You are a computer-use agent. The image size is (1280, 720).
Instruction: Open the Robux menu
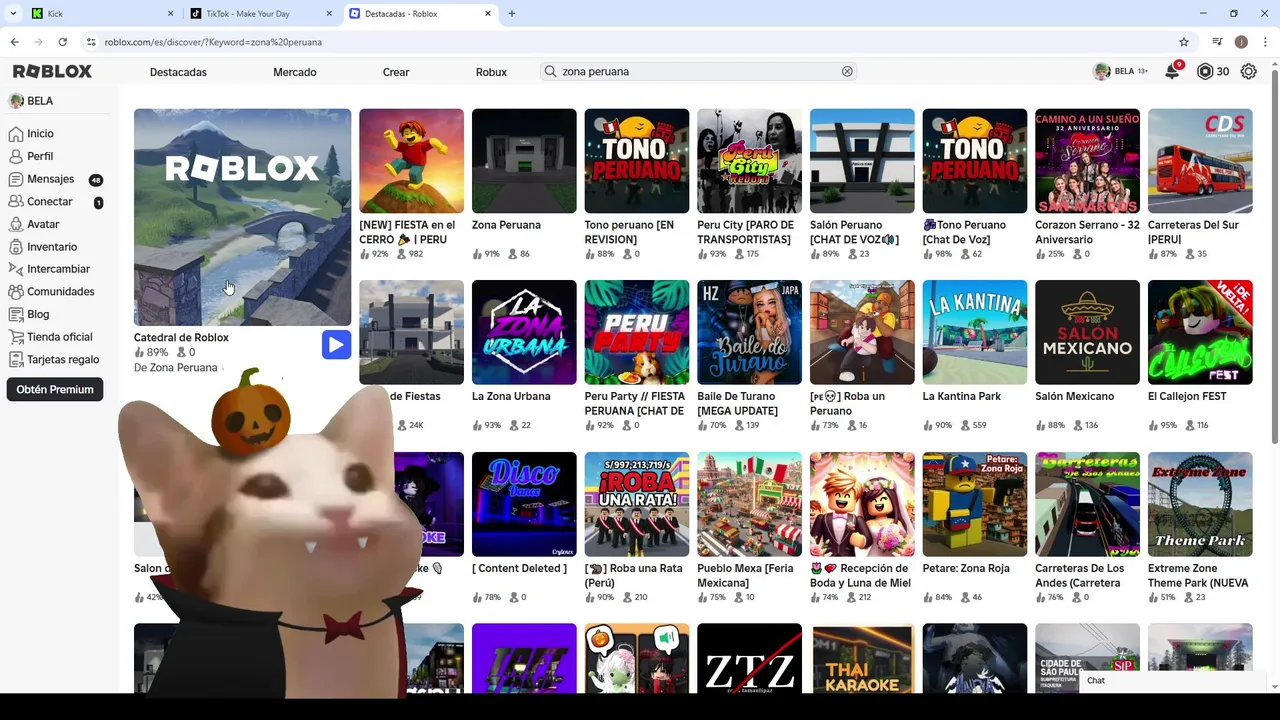pos(491,72)
